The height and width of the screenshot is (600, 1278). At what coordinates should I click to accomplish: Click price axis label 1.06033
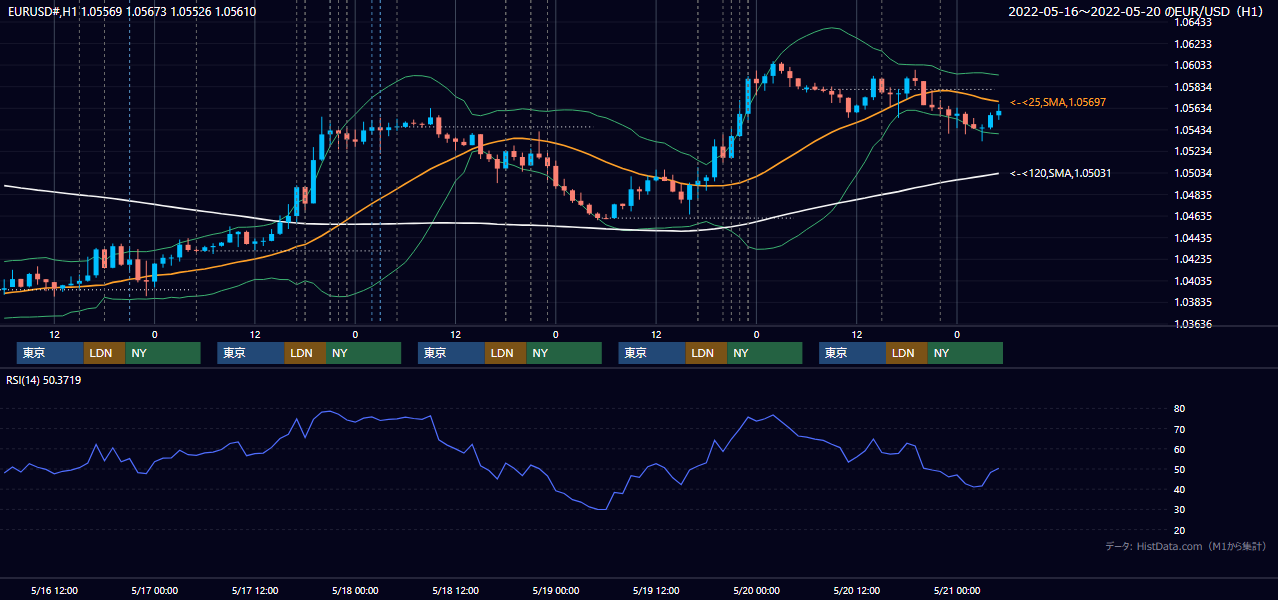tap(1192, 65)
